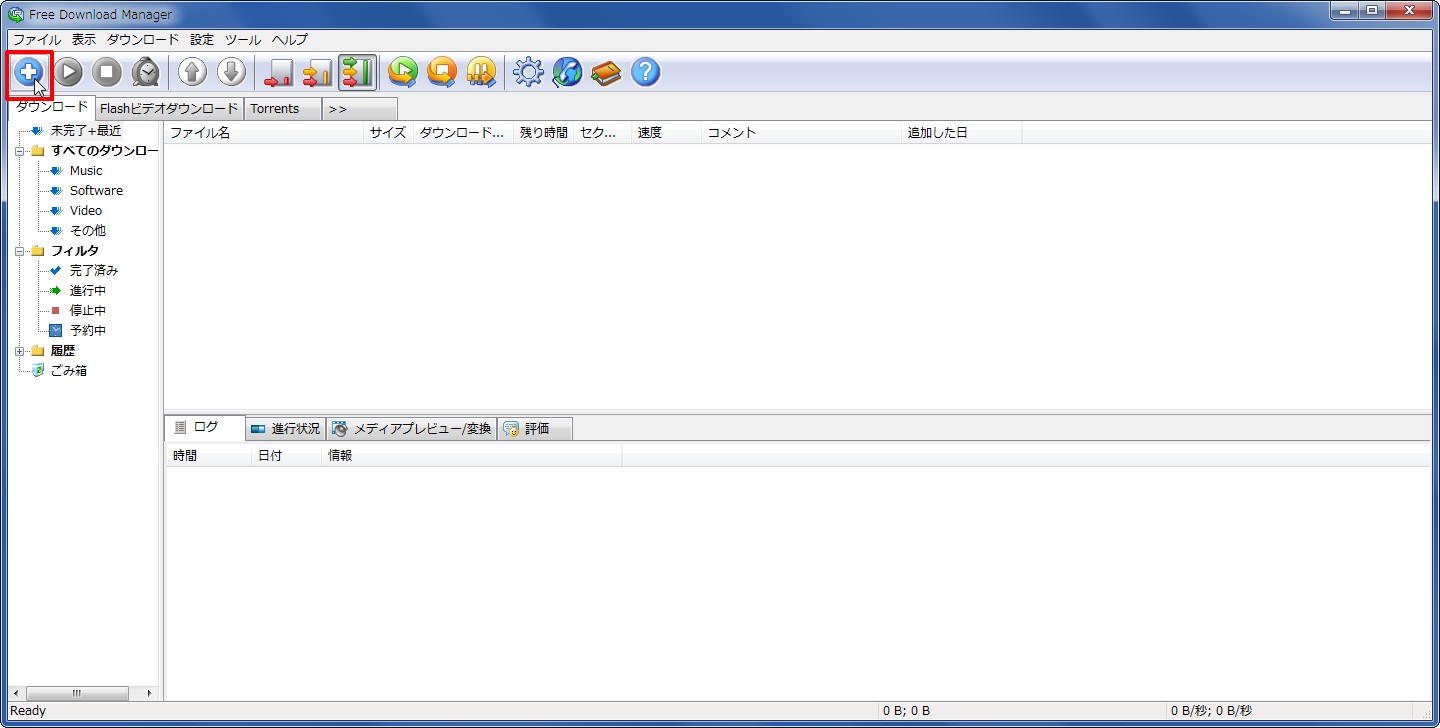Viewport: 1440px width, 728px height.
Task: Click the orange Pause All downloads icon
Action: pos(481,72)
